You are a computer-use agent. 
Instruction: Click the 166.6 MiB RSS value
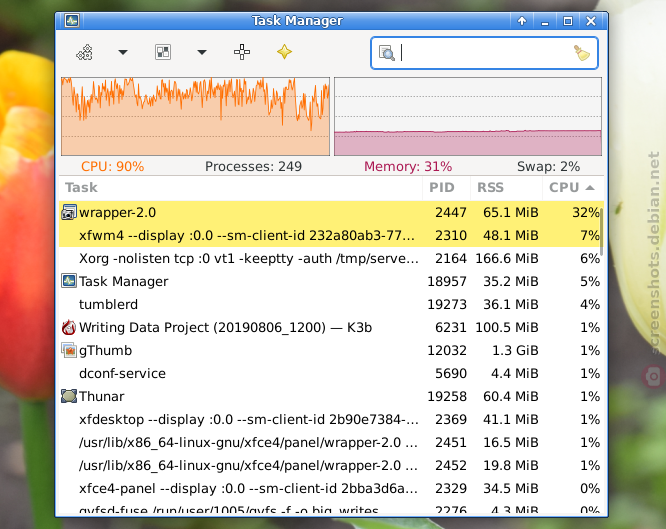click(x=507, y=258)
